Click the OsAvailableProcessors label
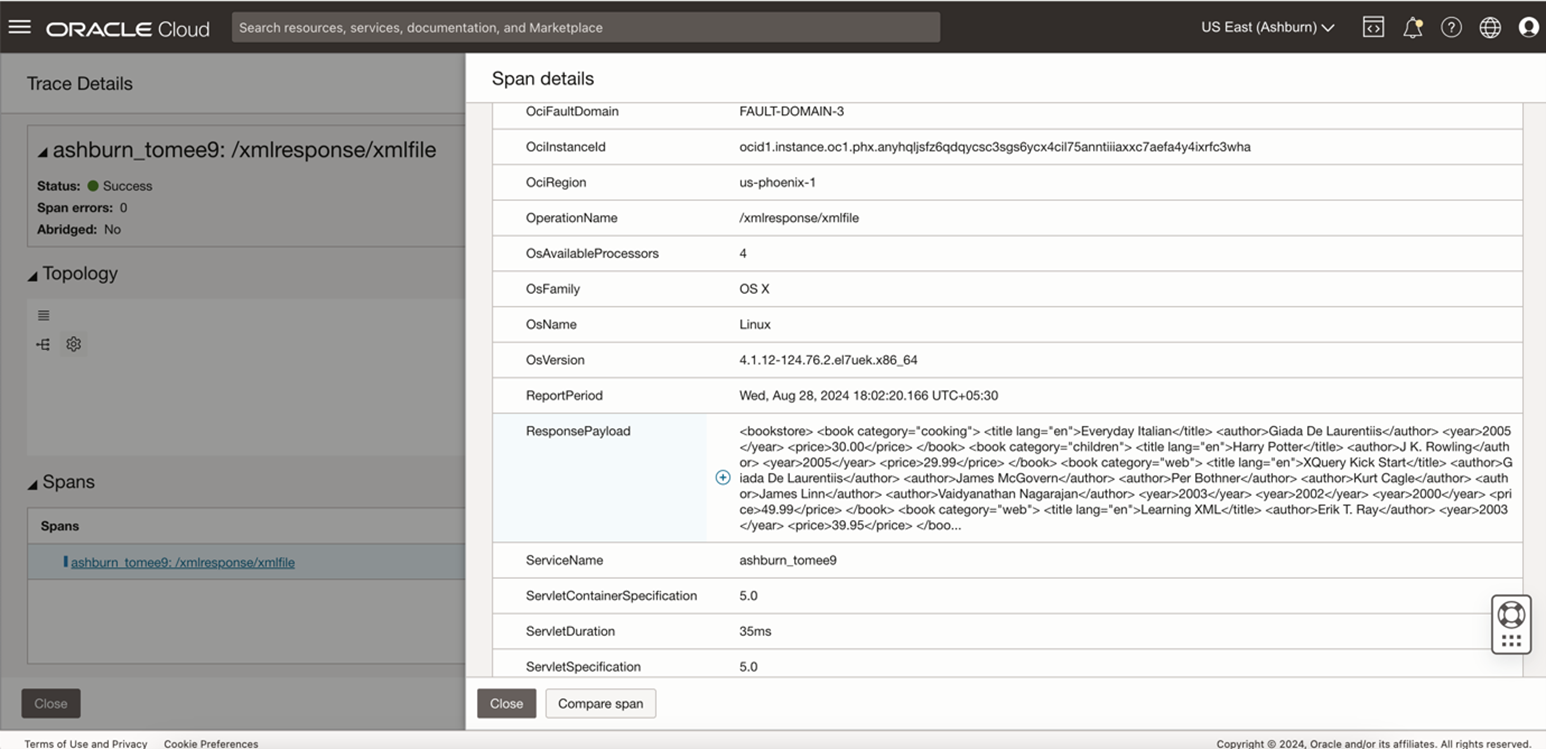Viewport: 1546px width, 749px height. pyautogui.click(x=592, y=253)
